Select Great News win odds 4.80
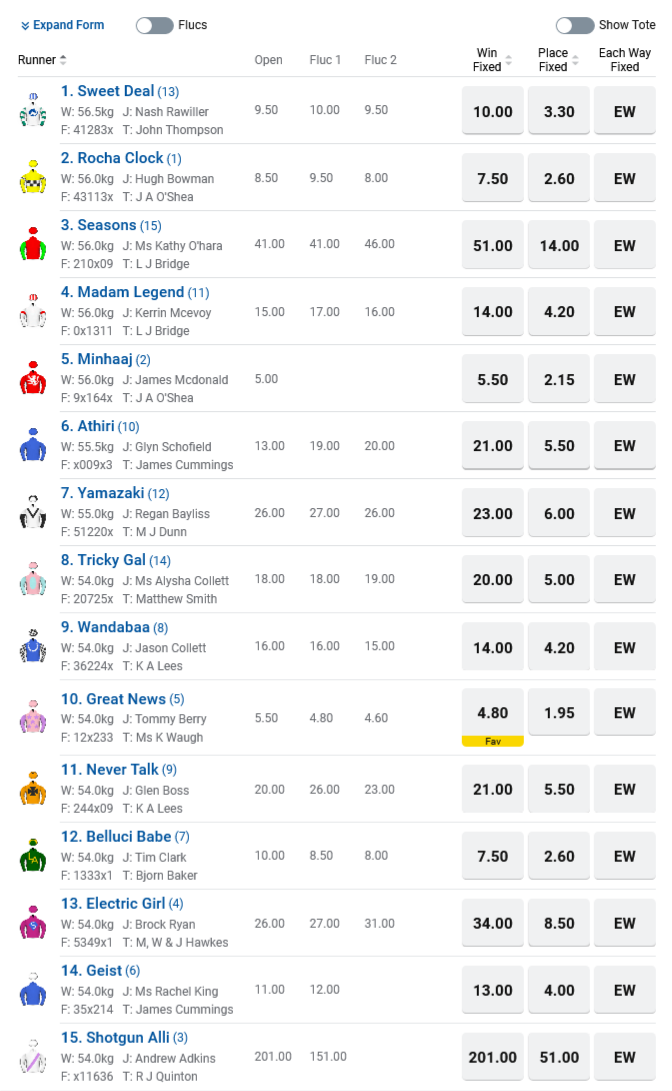This screenshot has height=1091, width=672. (x=492, y=713)
